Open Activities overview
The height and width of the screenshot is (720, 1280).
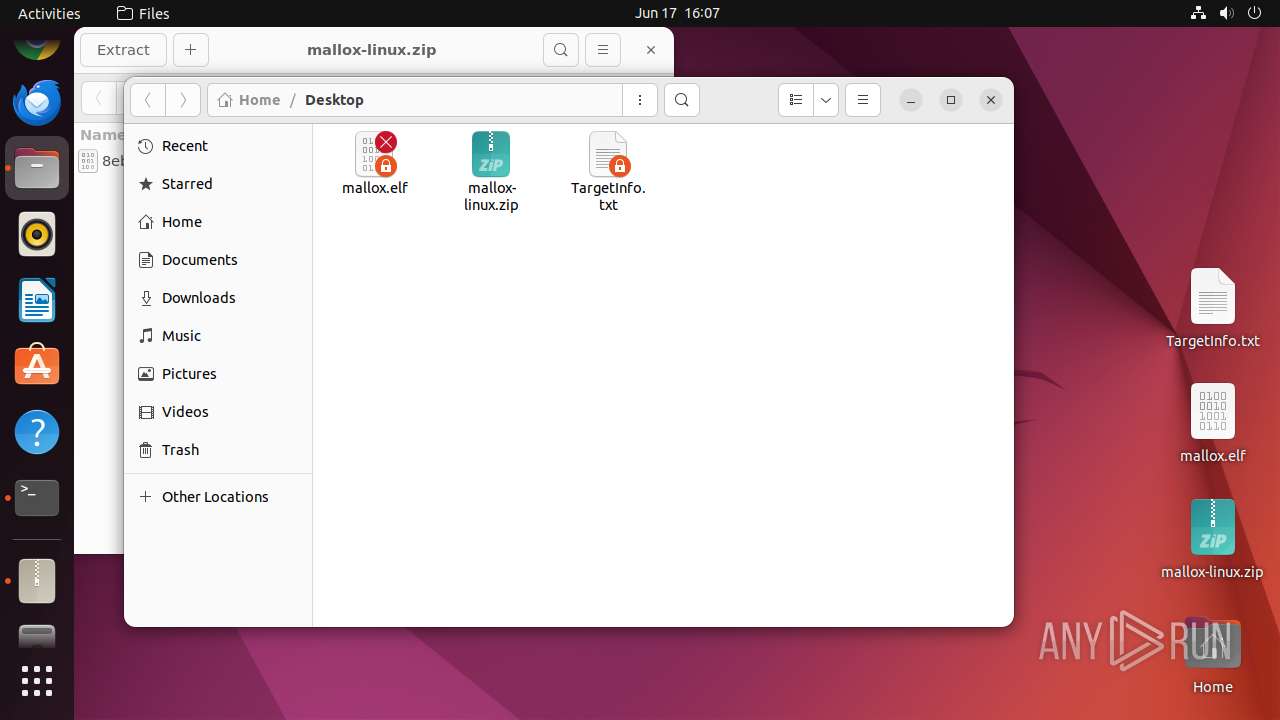coord(49,13)
